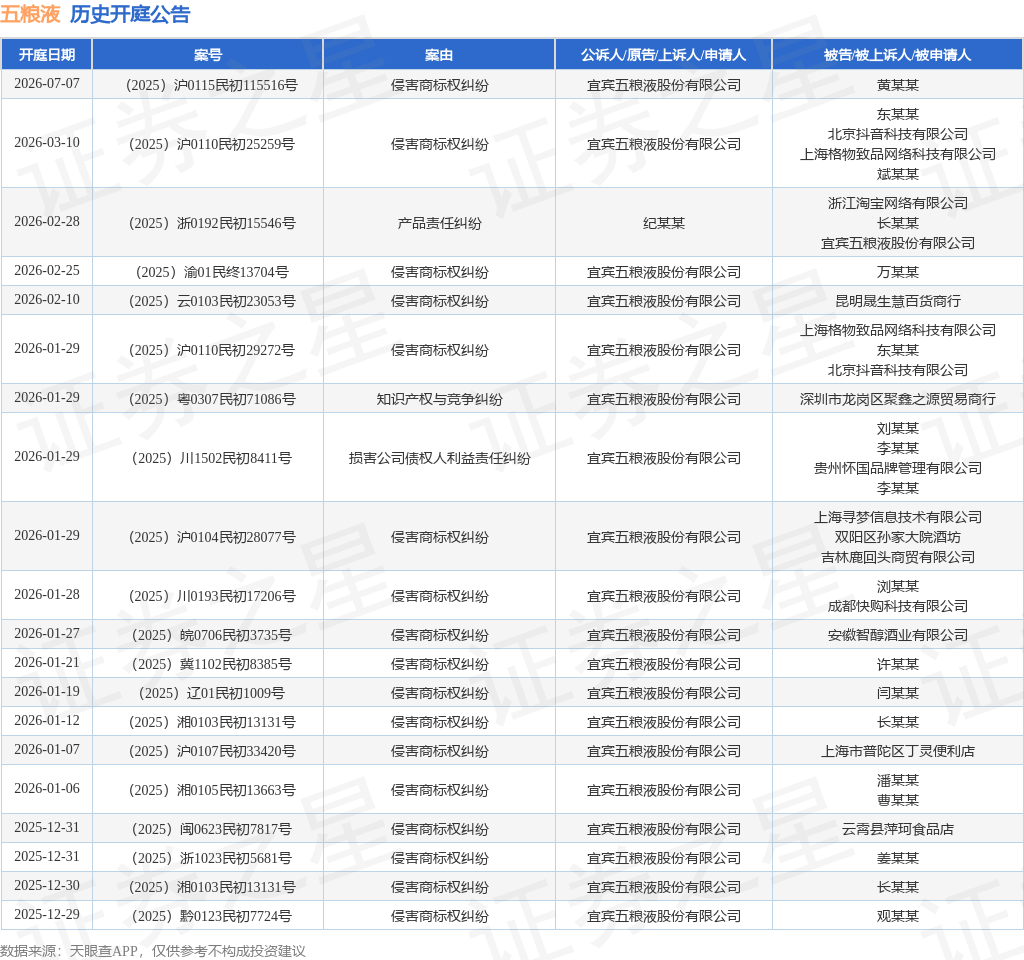1024x960 pixels.
Task: Click defendant 万某某
Action: (897, 272)
